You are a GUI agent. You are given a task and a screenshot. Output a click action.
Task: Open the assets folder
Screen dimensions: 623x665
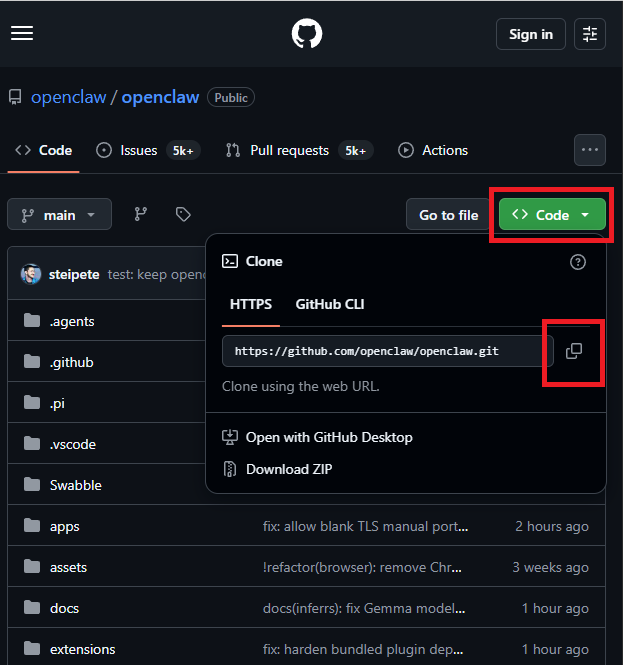[68, 567]
